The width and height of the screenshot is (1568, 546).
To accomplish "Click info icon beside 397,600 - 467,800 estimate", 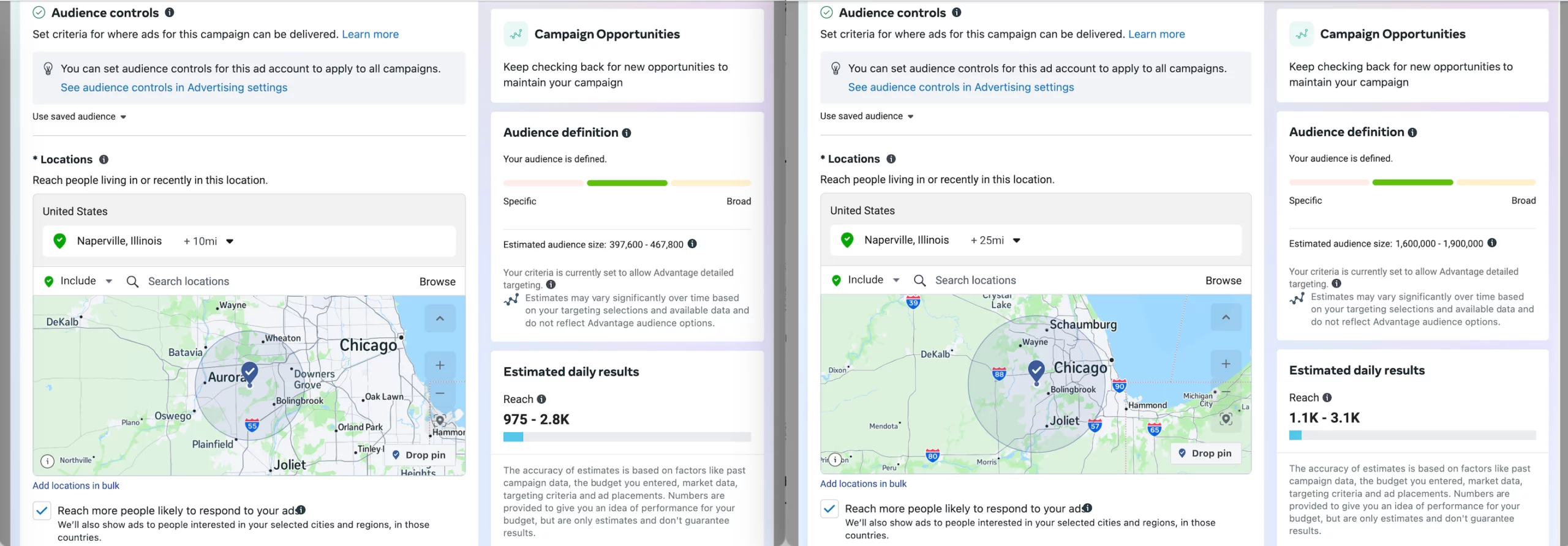I will point(692,244).
